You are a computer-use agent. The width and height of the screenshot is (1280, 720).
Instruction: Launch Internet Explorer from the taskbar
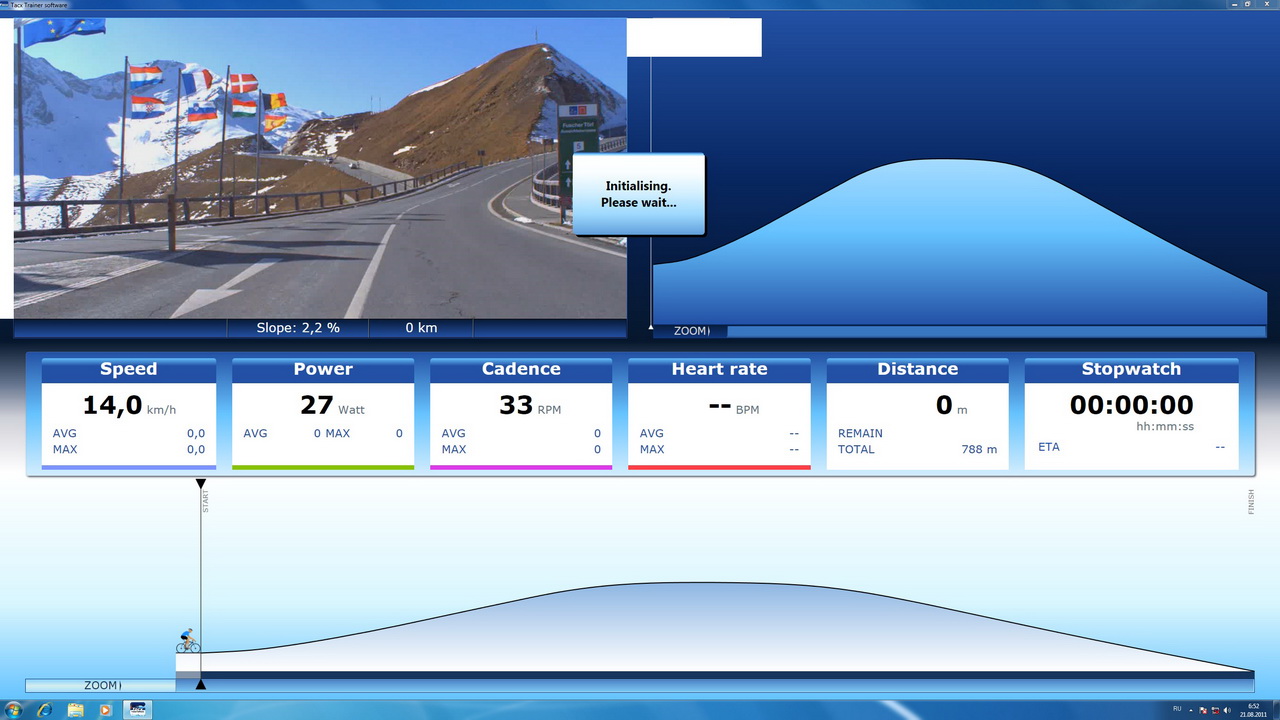[44, 710]
